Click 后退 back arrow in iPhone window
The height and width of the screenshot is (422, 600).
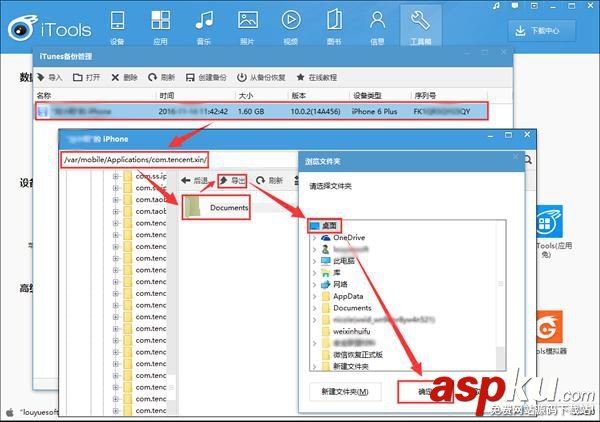pyautogui.click(x=195, y=181)
